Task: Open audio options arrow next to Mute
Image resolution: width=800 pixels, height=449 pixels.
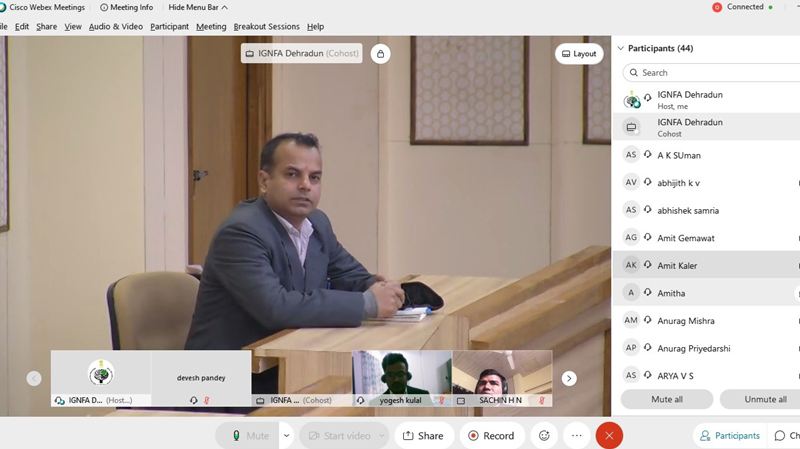Action: (286, 436)
